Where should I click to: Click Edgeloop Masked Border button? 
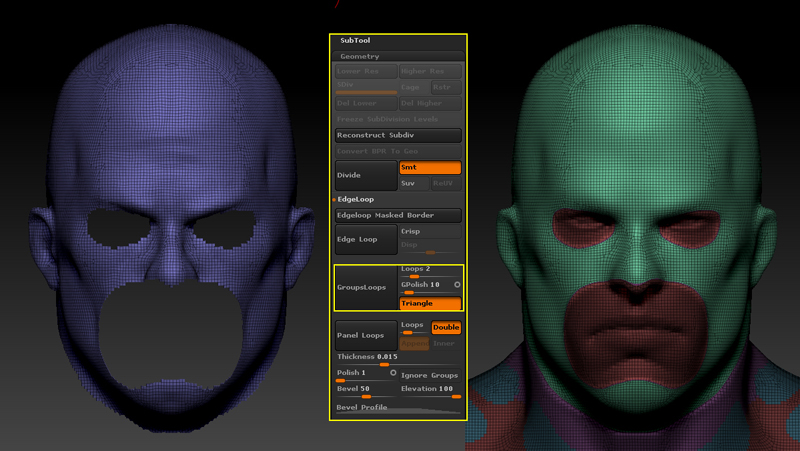(x=398, y=215)
